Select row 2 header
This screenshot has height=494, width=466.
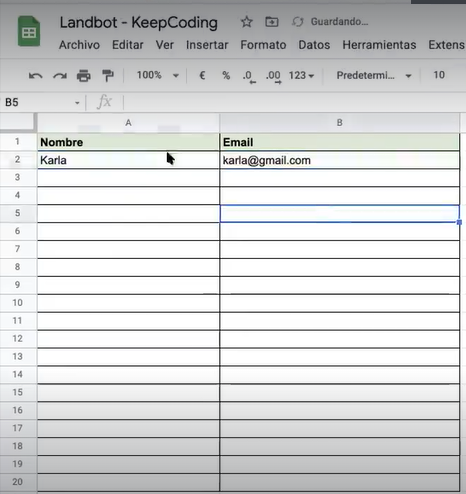point(18,160)
